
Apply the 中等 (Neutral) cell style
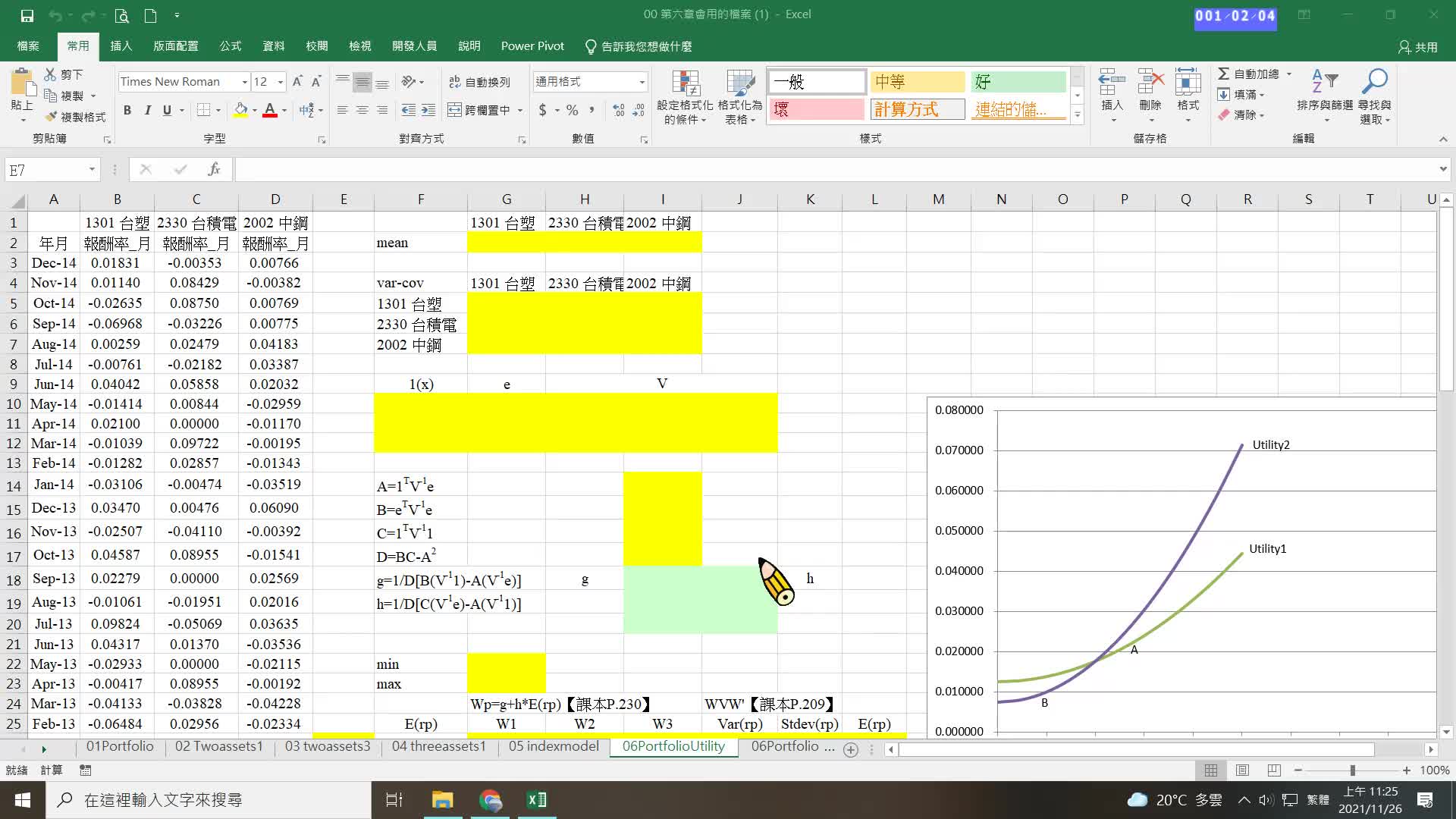click(x=918, y=82)
